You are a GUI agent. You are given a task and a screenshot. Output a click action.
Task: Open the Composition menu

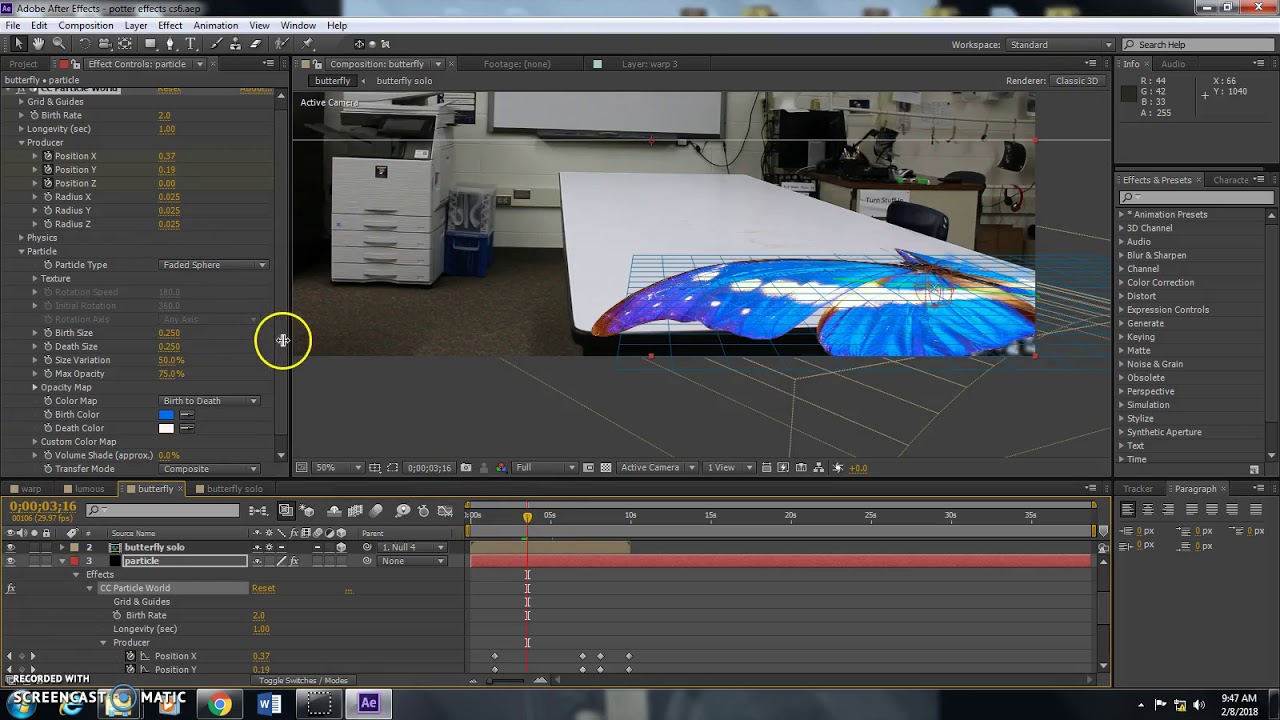tap(85, 25)
